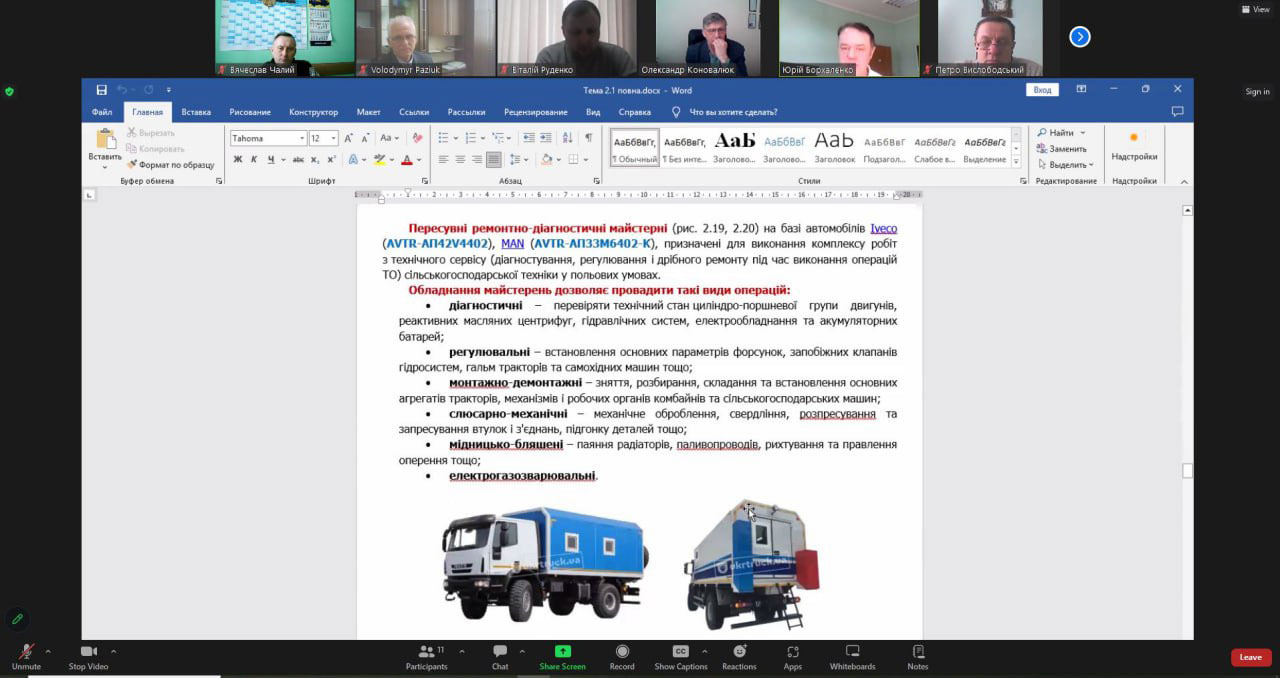Screen dimensions: 1280x678
Task: Click the Undo arrow in Quick Access toolbar
Action: [x=122, y=89]
